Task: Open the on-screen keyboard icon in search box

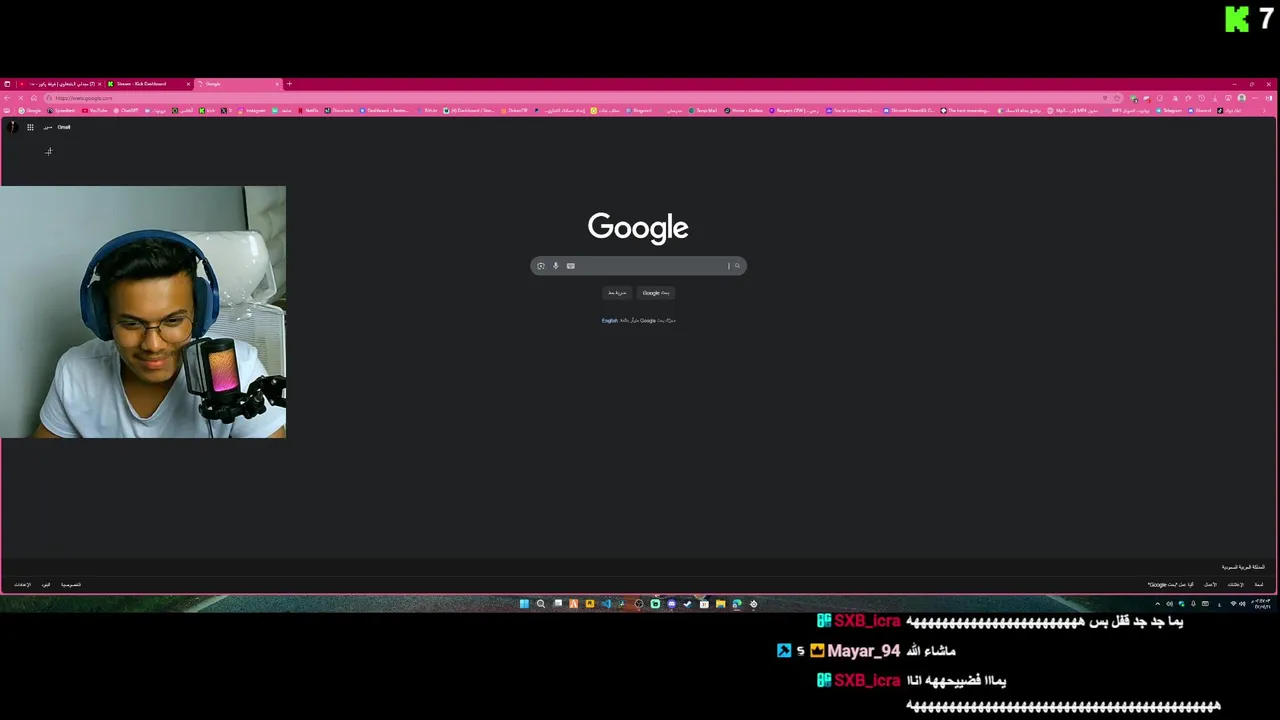Action: [571, 265]
